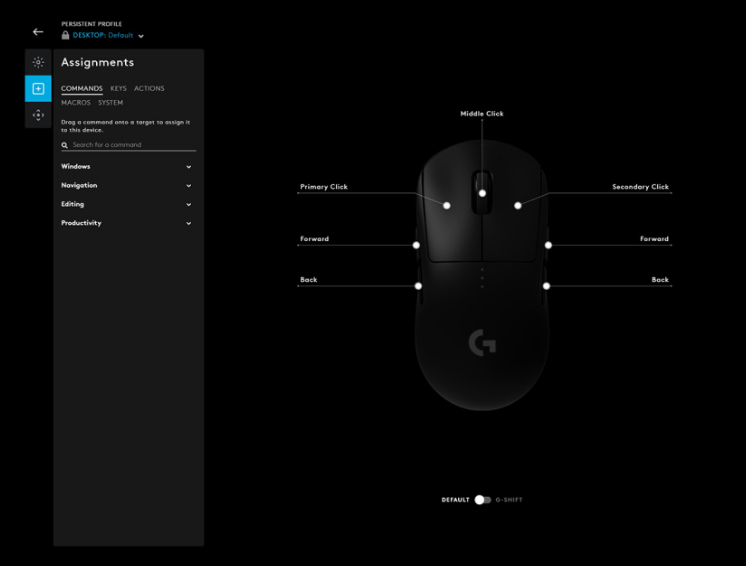Click the back arrow icon

point(38,32)
